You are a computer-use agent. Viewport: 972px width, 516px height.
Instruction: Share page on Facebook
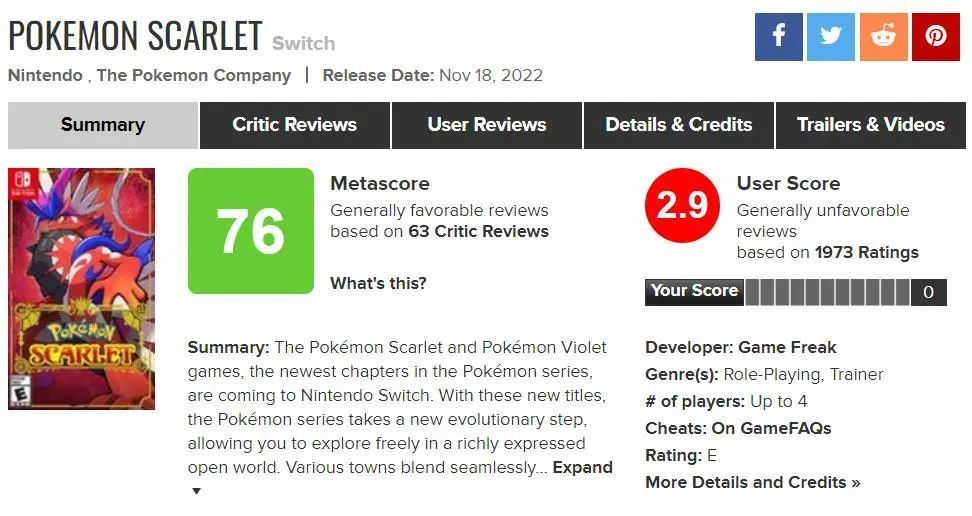779,37
